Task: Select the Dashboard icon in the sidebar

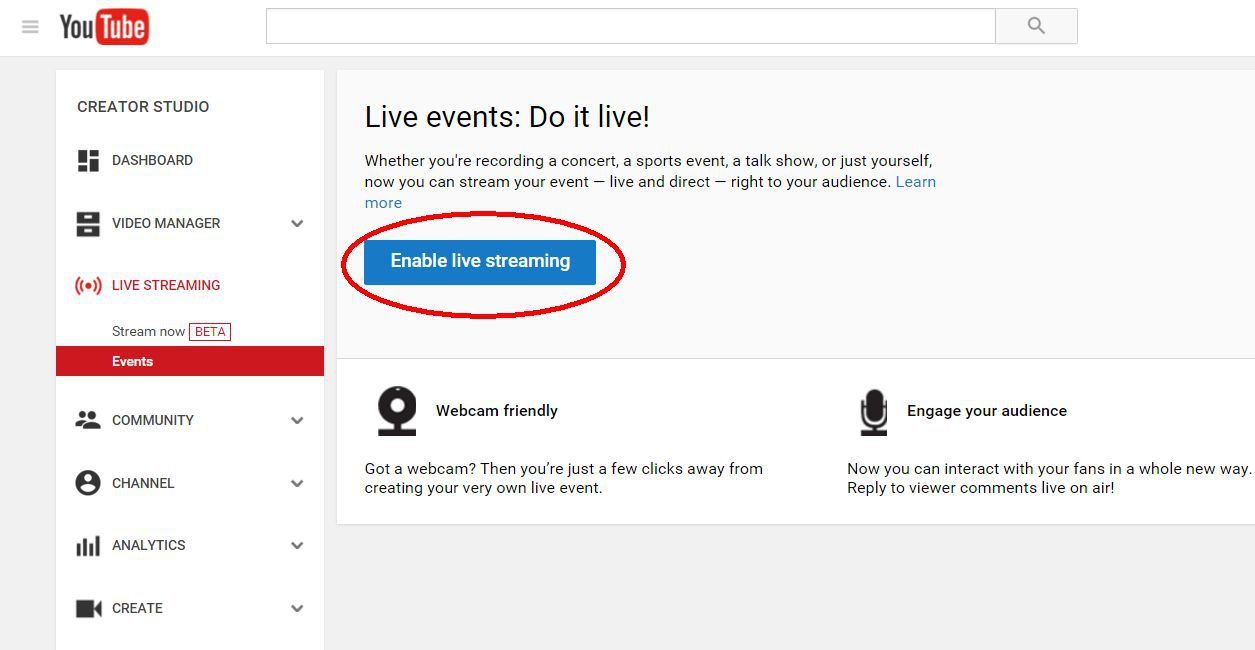Action: tap(87, 160)
